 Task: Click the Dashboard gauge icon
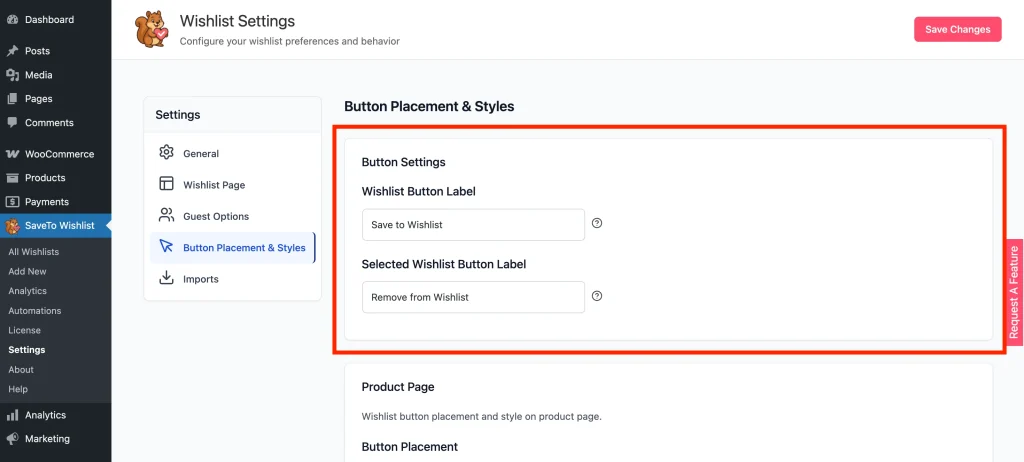(x=12, y=20)
